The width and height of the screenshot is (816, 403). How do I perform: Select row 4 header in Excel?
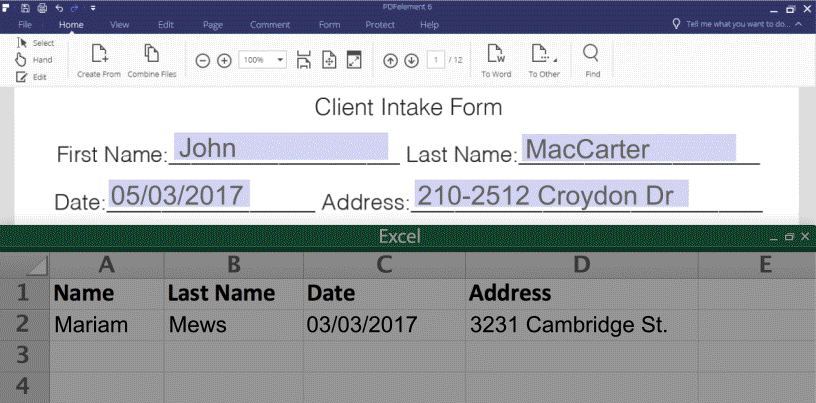(24, 387)
